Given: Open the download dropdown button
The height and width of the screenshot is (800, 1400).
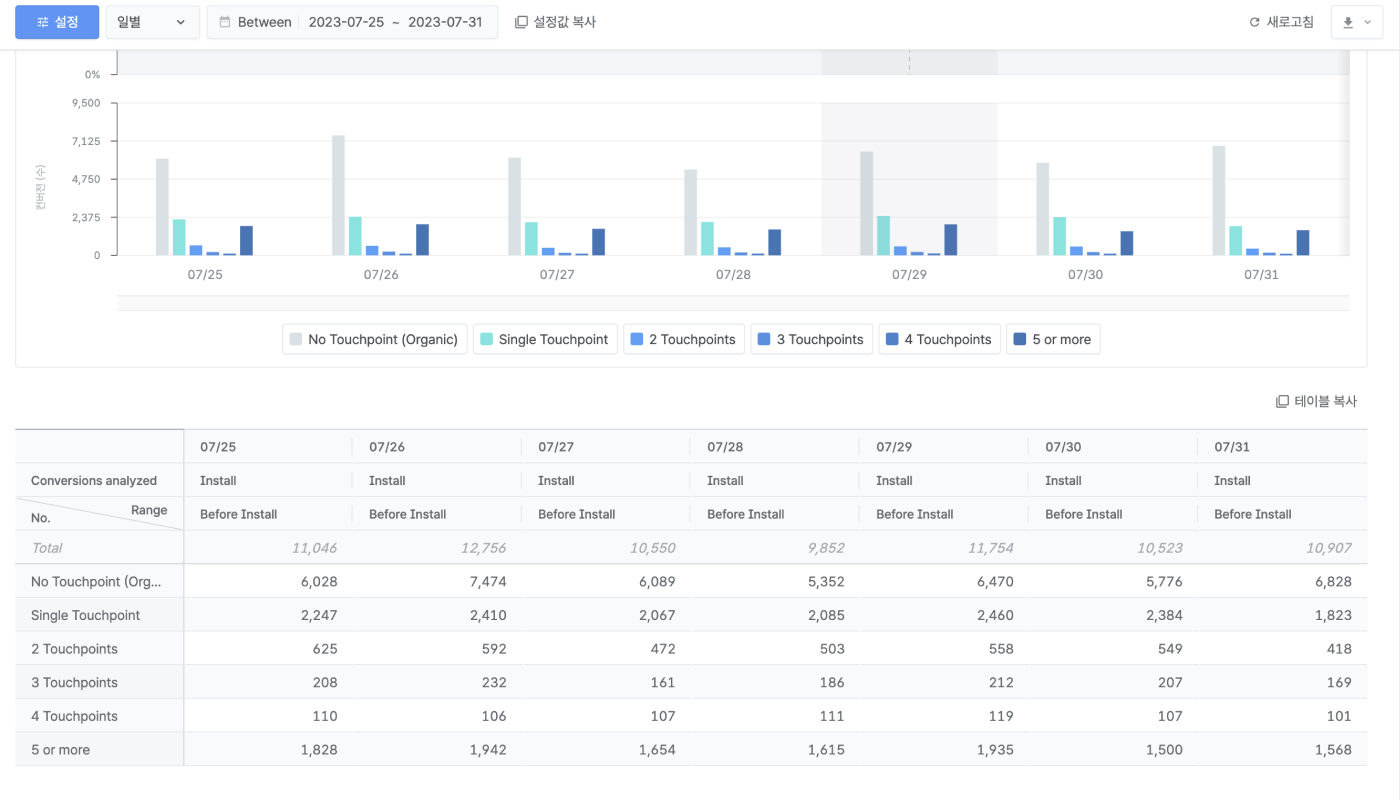Looking at the screenshot, I should click(1356, 22).
